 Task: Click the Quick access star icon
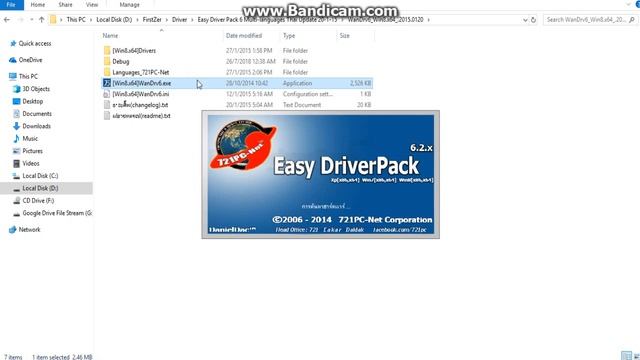pyautogui.click(x=13, y=43)
